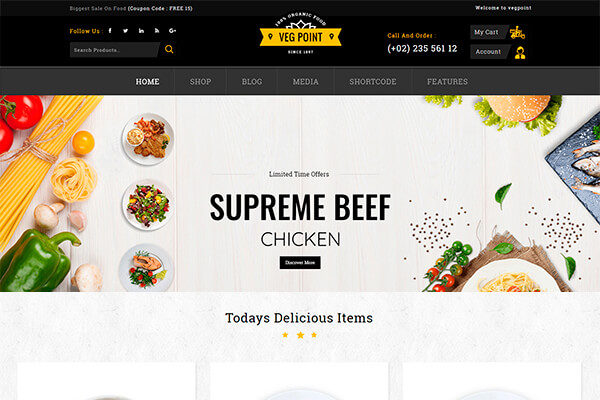Open the Facebook social icon
The image size is (600, 400).
click(110, 31)
